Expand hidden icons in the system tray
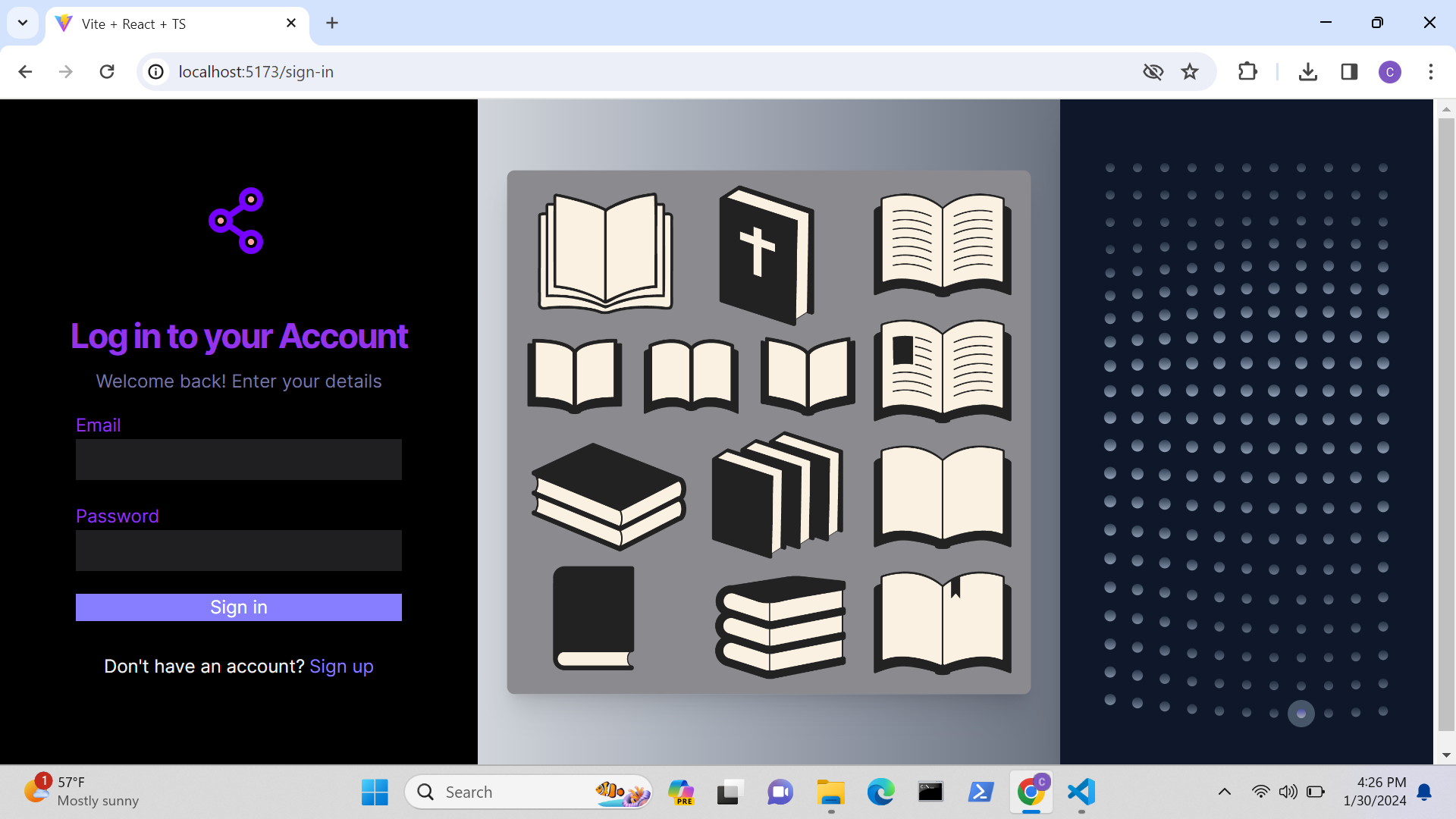The height and width of the screenshot is (819, 1456). [1224, 792]
